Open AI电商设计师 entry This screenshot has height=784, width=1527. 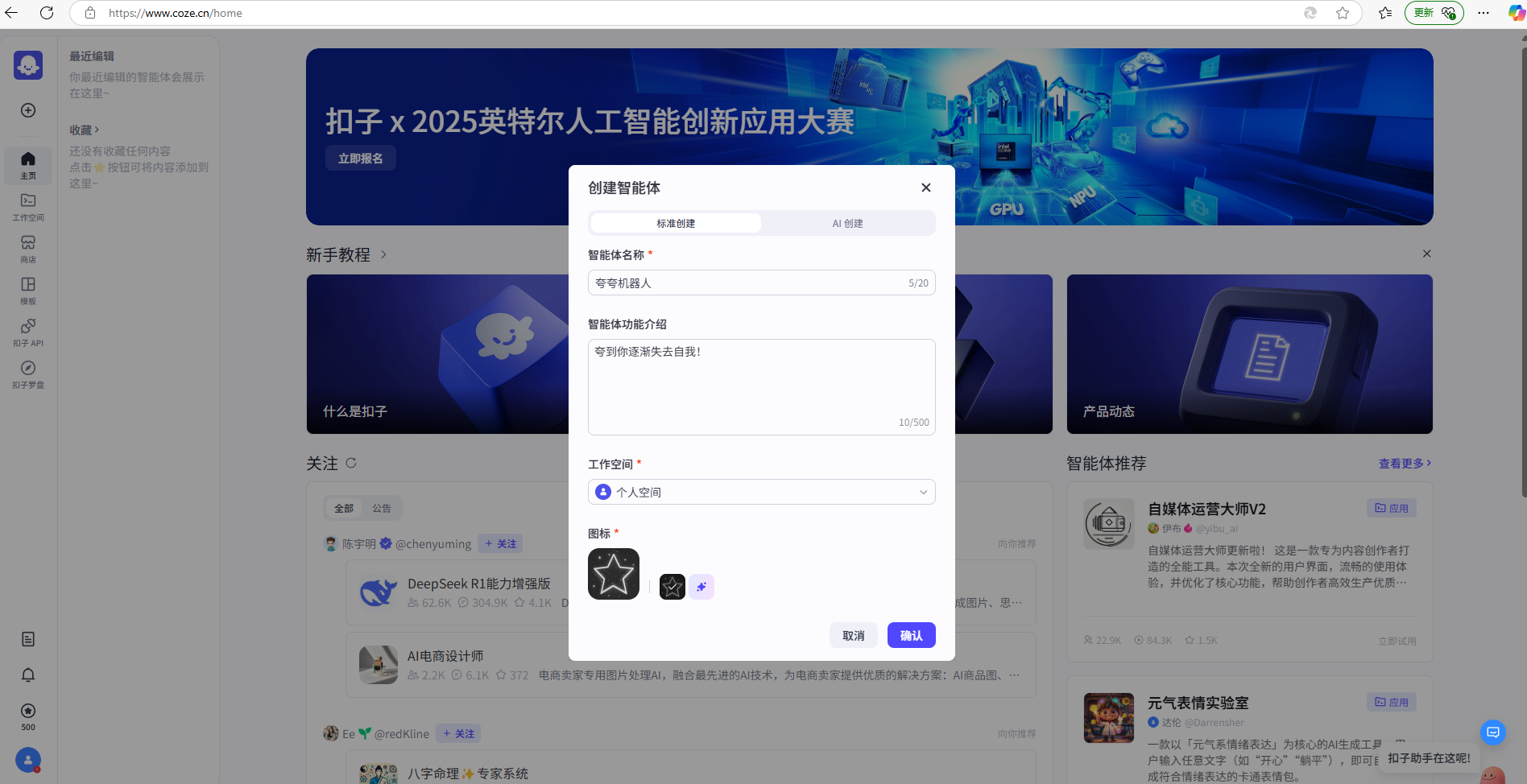click(x=445, y=656)
